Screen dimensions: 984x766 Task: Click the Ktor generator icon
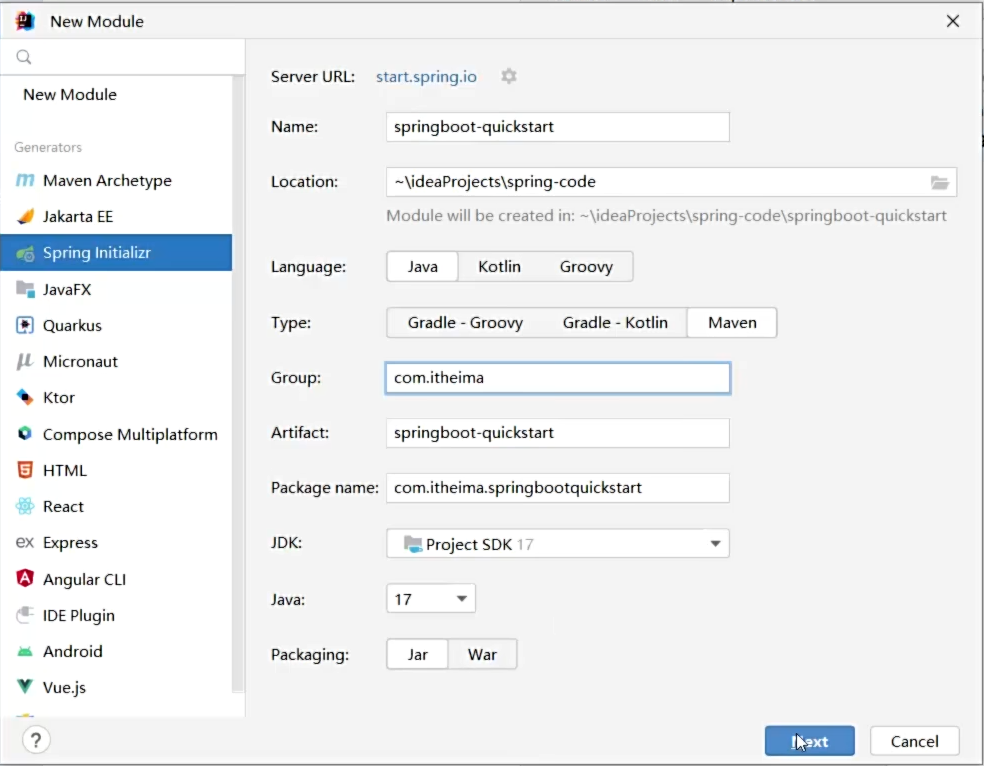coord(24,397)
